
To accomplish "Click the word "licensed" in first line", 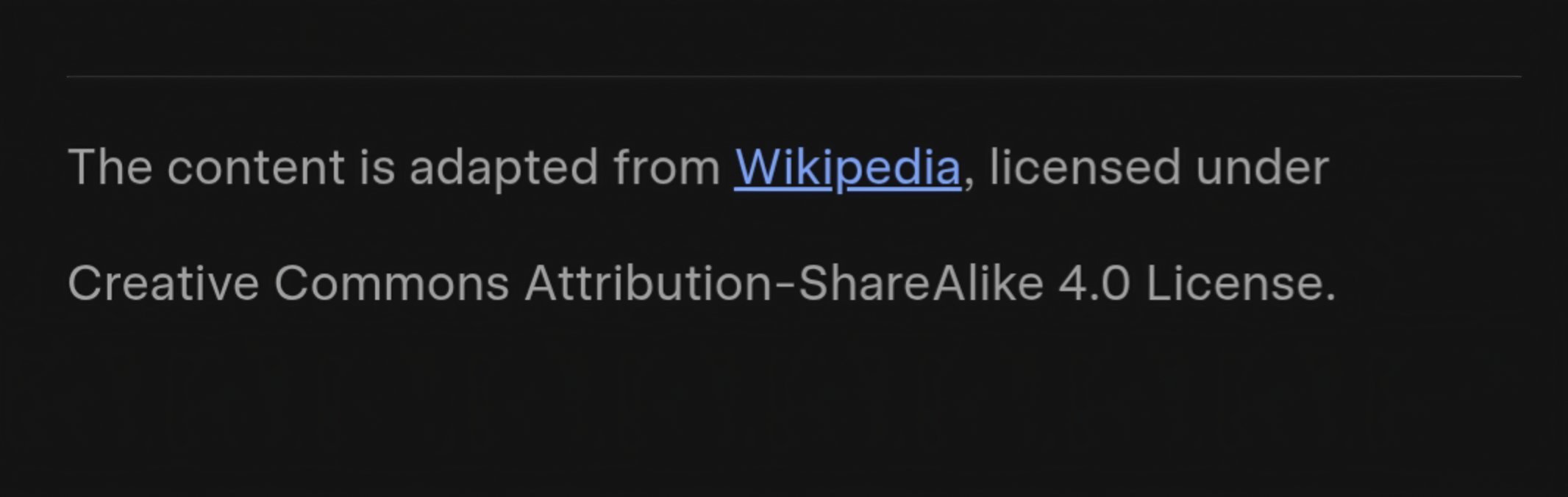I will [1084, 168].
